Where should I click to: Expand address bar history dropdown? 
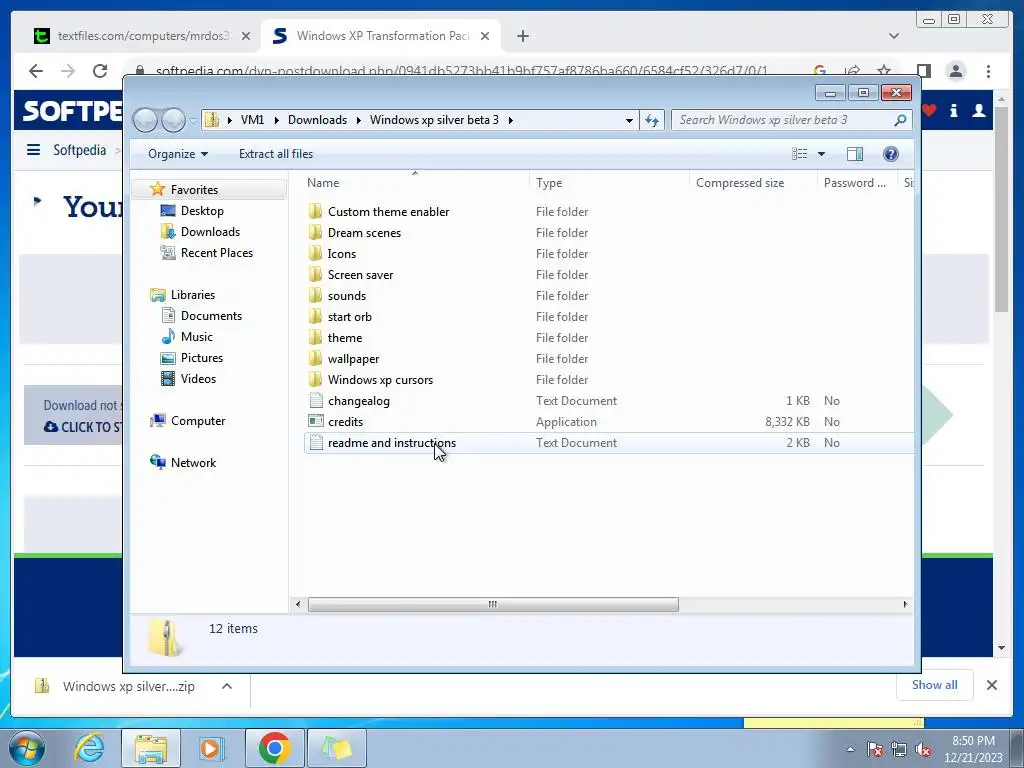click(x=629, y=120)
